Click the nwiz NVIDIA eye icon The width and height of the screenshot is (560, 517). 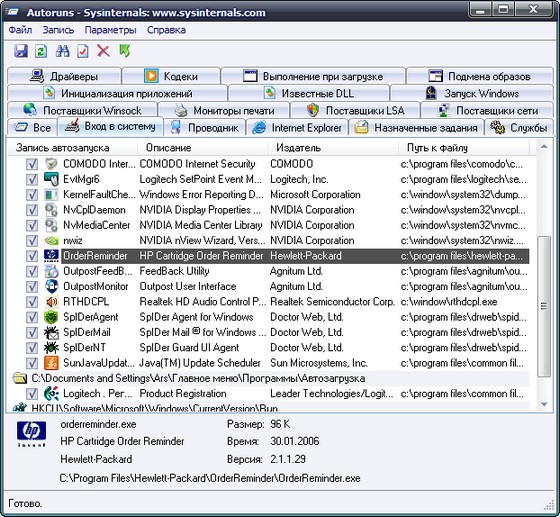51,241
